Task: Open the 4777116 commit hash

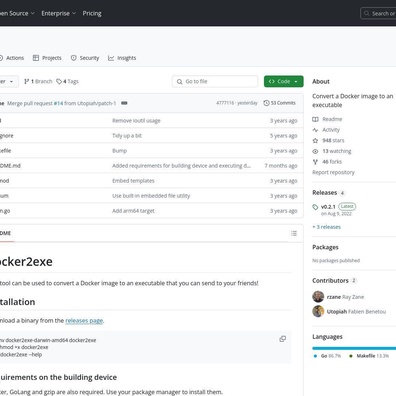Action: point(225,103)
